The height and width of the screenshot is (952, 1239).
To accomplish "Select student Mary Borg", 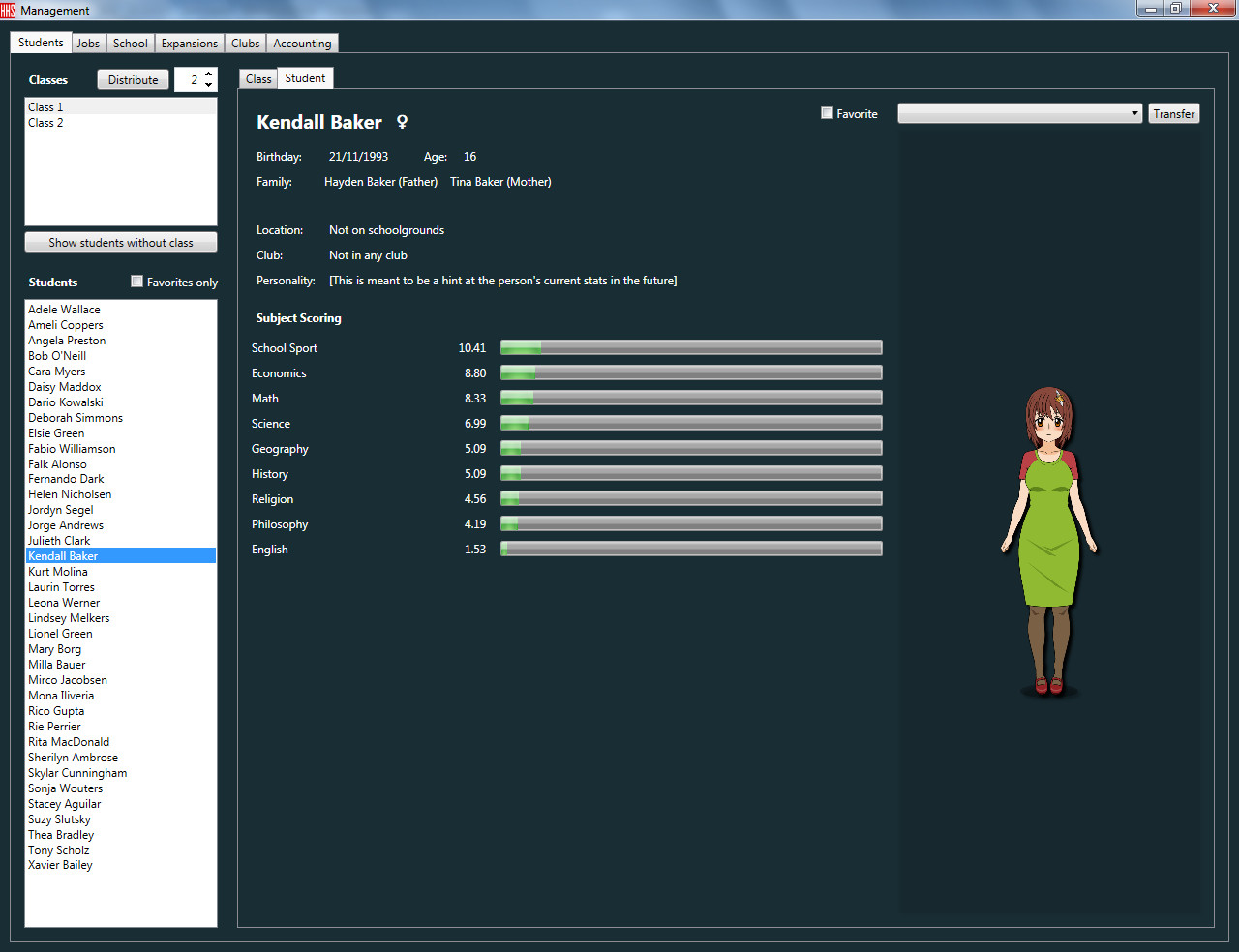I will click(x=121, y=648).
